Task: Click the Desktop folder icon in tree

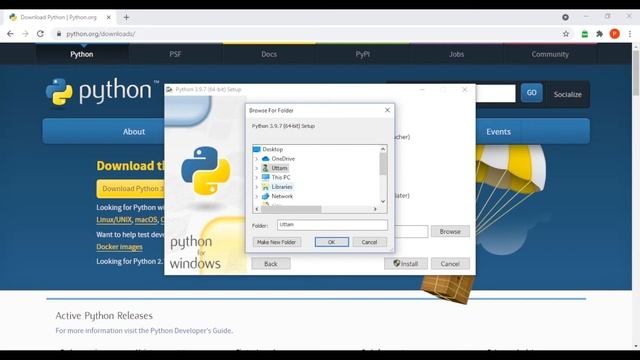Action: pos(256,149)
